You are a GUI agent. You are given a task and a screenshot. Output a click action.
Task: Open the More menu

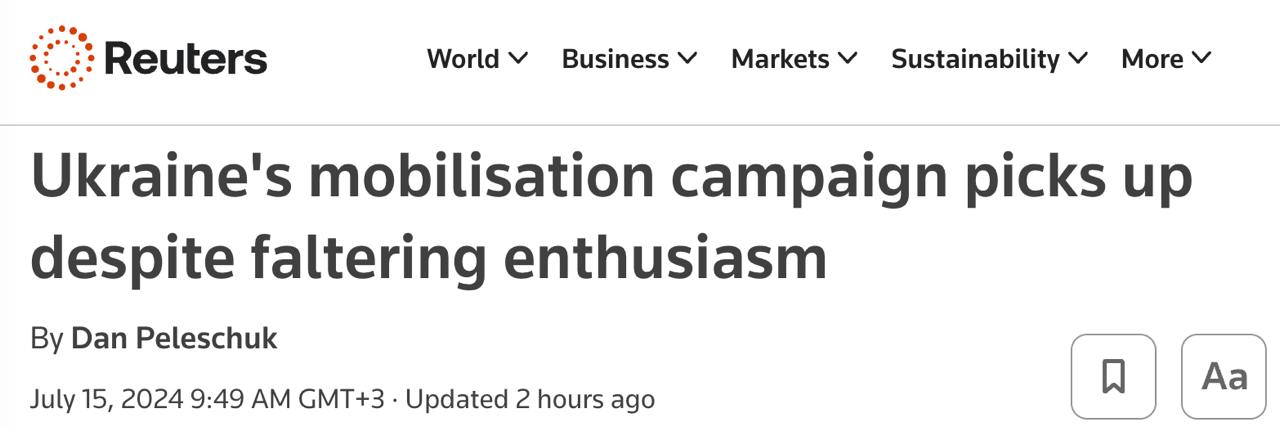1152,59
